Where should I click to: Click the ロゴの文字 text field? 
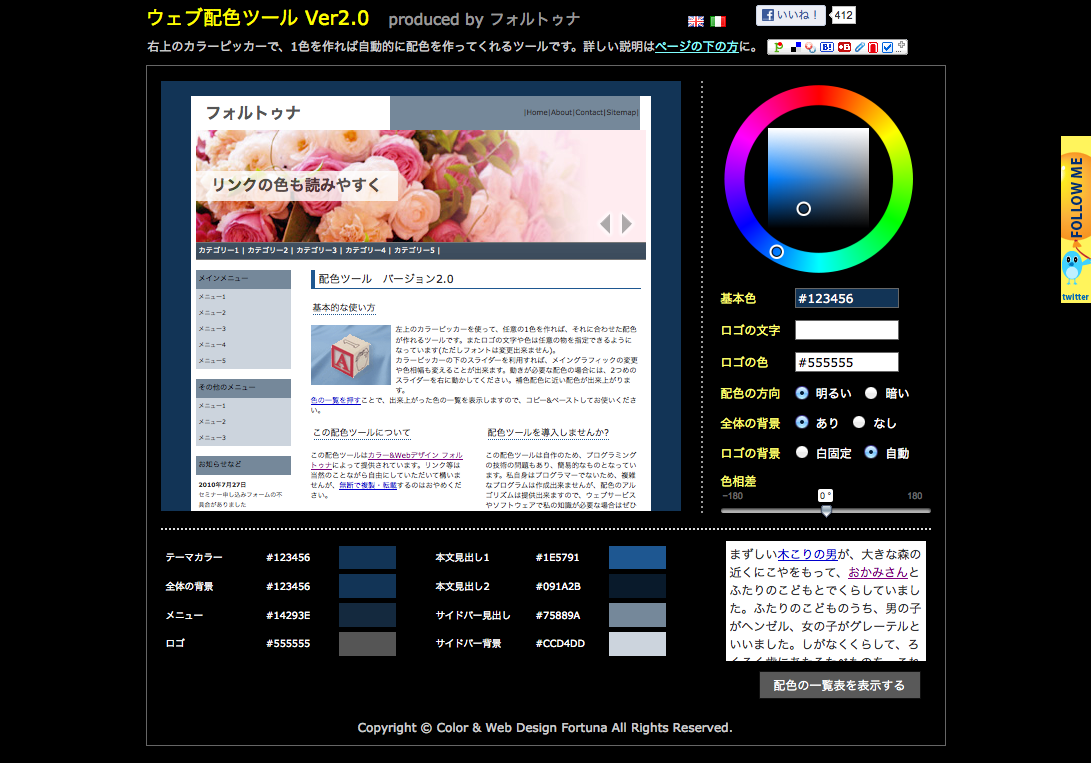846,330
